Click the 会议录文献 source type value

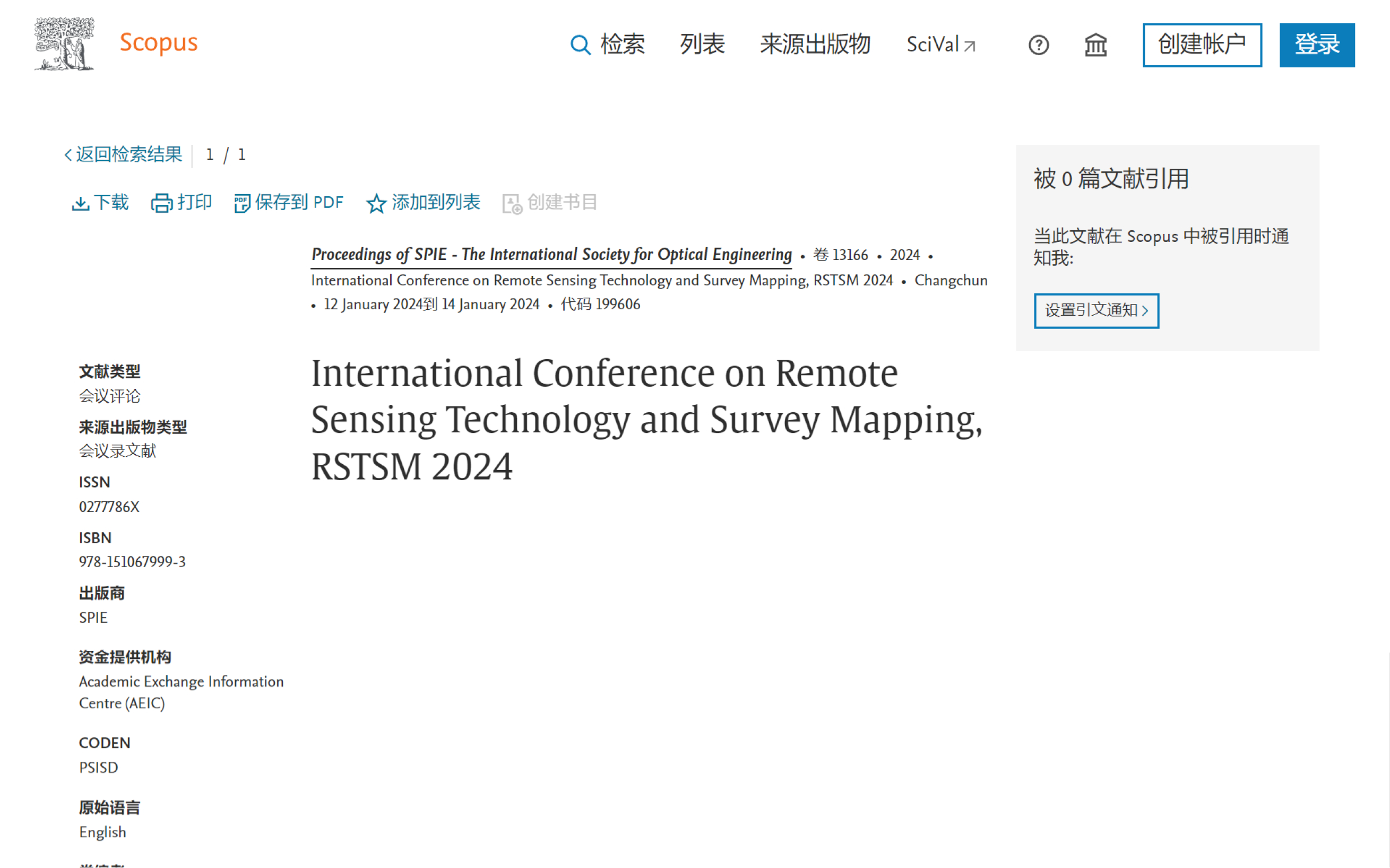coord(117,451)
